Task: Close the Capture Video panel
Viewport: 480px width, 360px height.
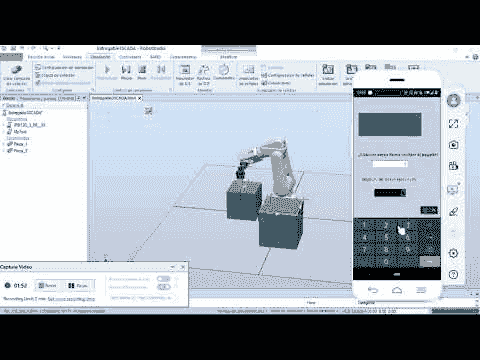Action: tap(182, 267)
